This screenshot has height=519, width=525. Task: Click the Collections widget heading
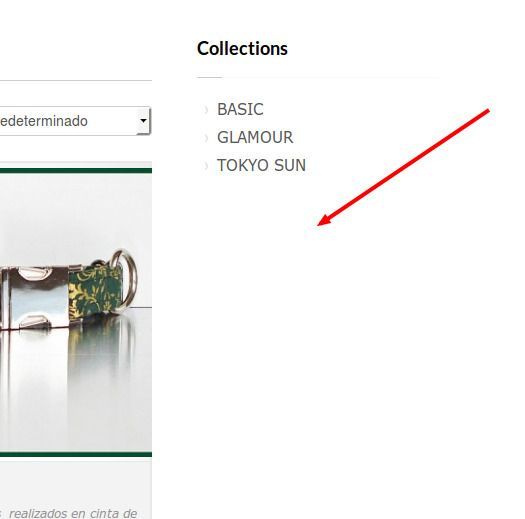click(x=242, y=49)
